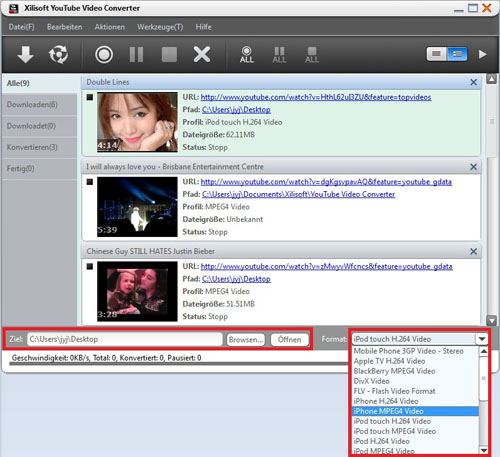Open the Chinese Guy video URL link
This screenshot has width=500, height=457.
[x=327, y=267]
